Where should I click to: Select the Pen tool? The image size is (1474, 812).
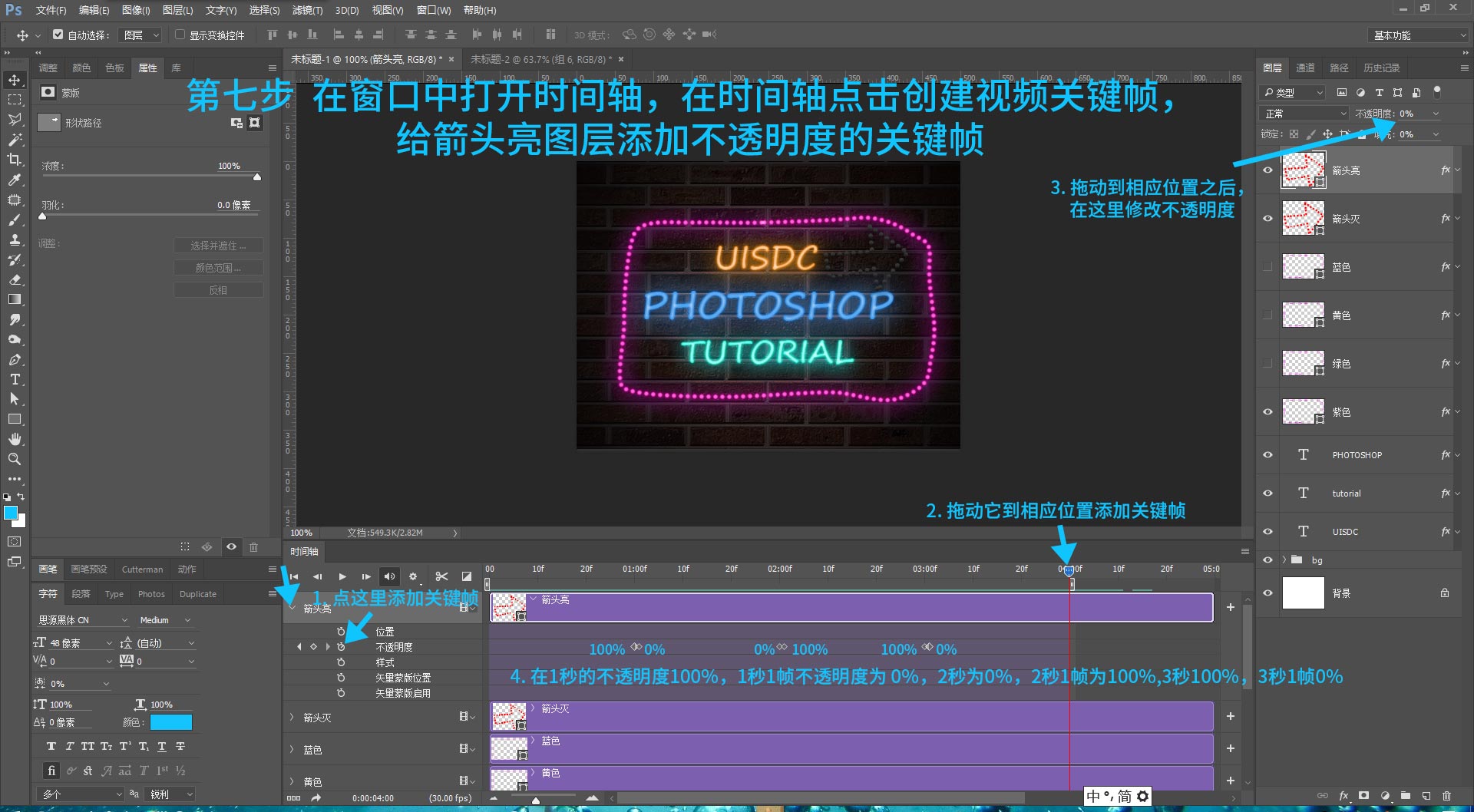pyautogui.click(x=15, y=359)
